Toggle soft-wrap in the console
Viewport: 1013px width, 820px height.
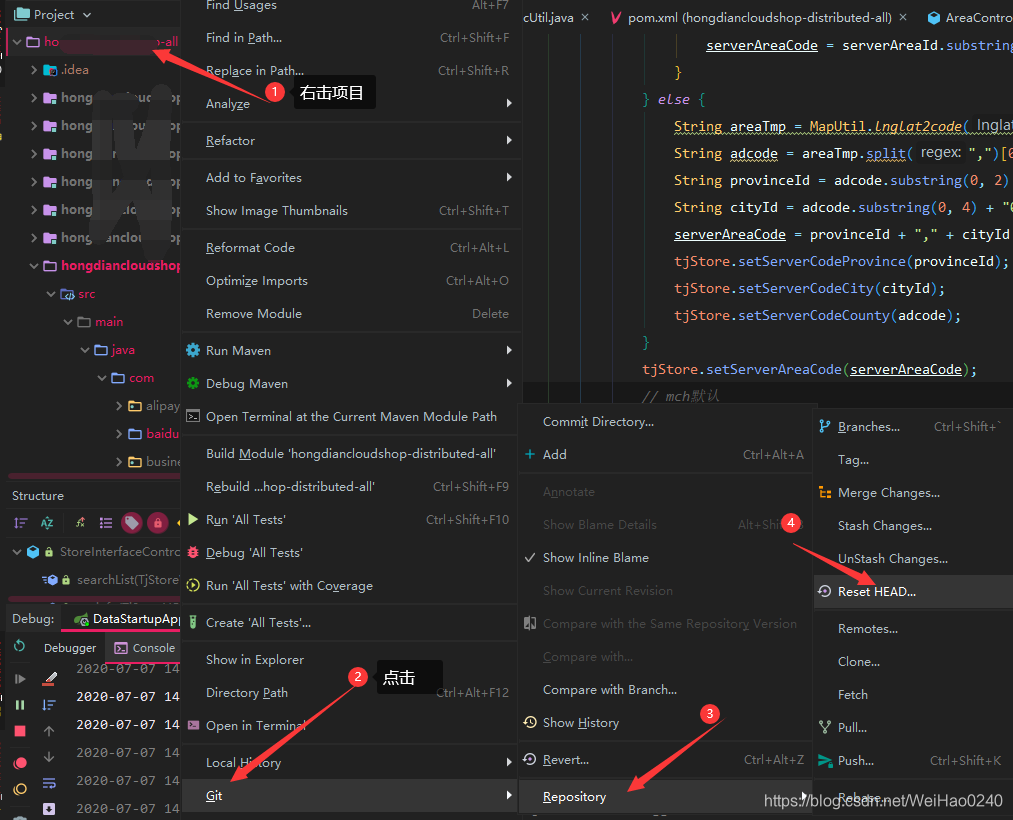click(49, 783)
